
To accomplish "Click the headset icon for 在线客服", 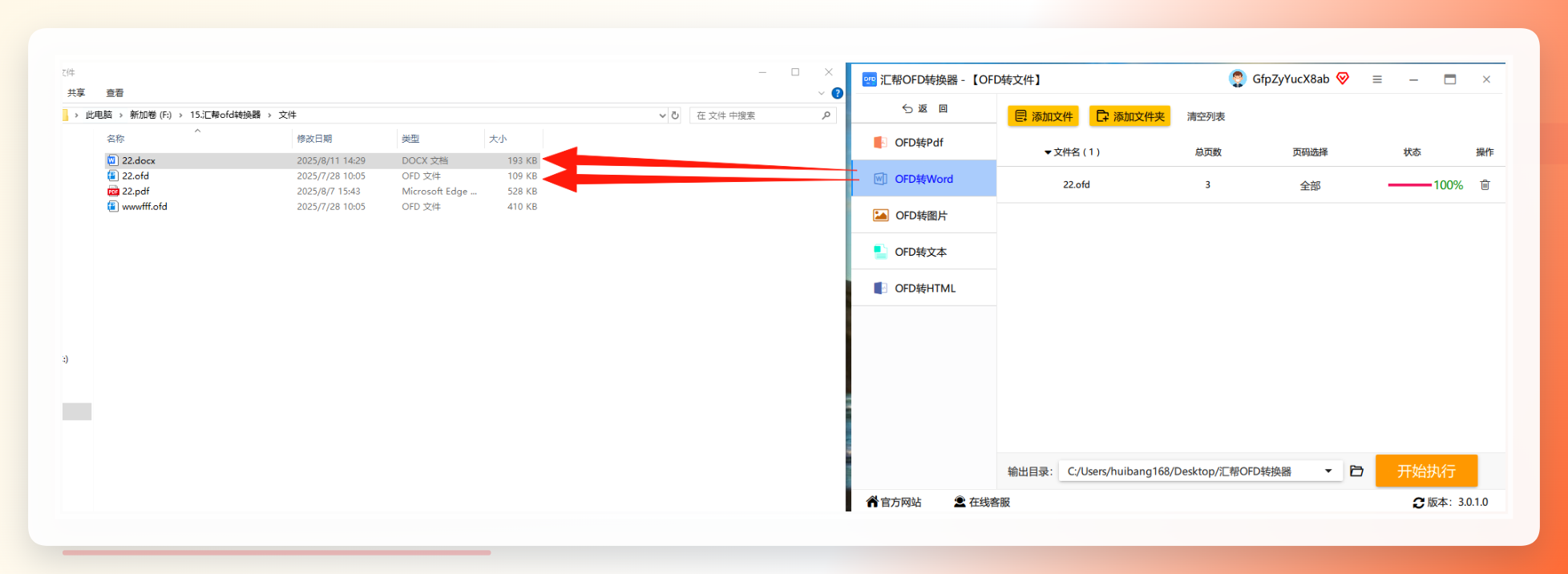I will 960,502.
